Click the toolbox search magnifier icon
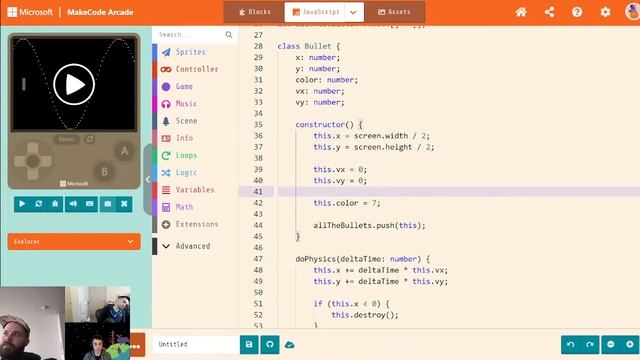This screenshot has height=360, width=640. coord(229,35)
